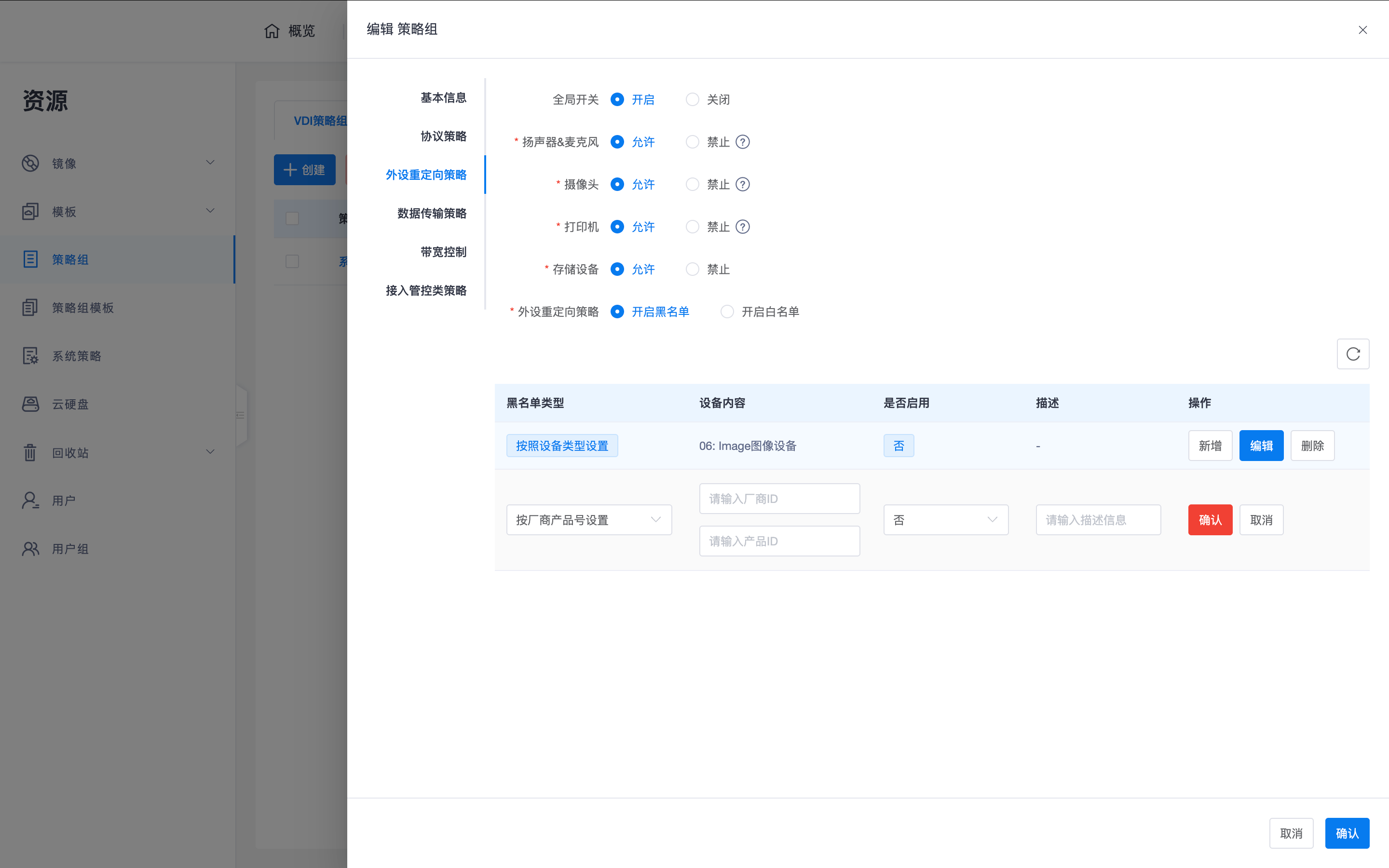Switch to 数据传输策略 section tab
Screen dimensions: 1389x868
click(432, 214)
